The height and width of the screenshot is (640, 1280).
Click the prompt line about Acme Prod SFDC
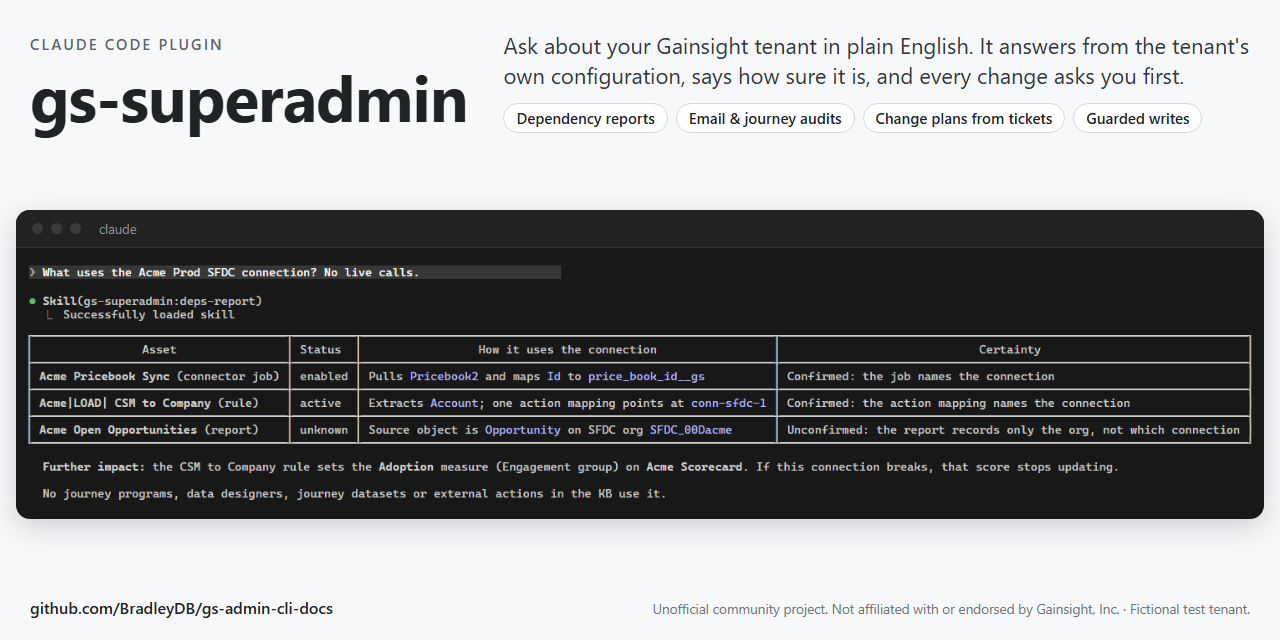tap(295, 272)
